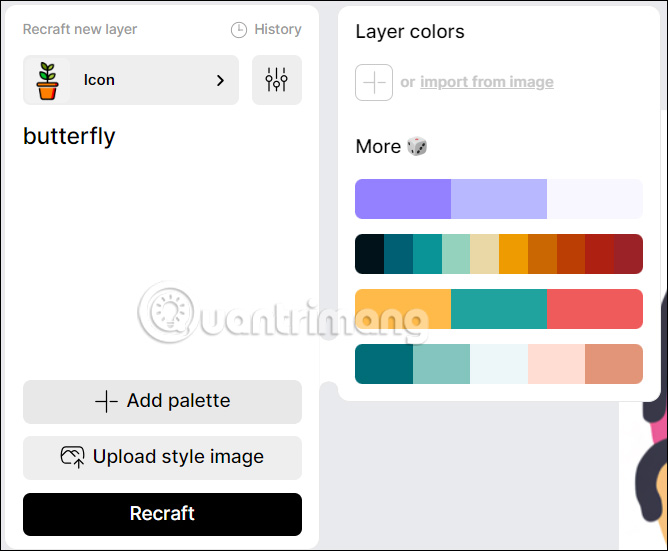This screenshot has width=668, height=551.
Task: Click the History clock icon
Action: pyautogui.click(x=239, y=30)
